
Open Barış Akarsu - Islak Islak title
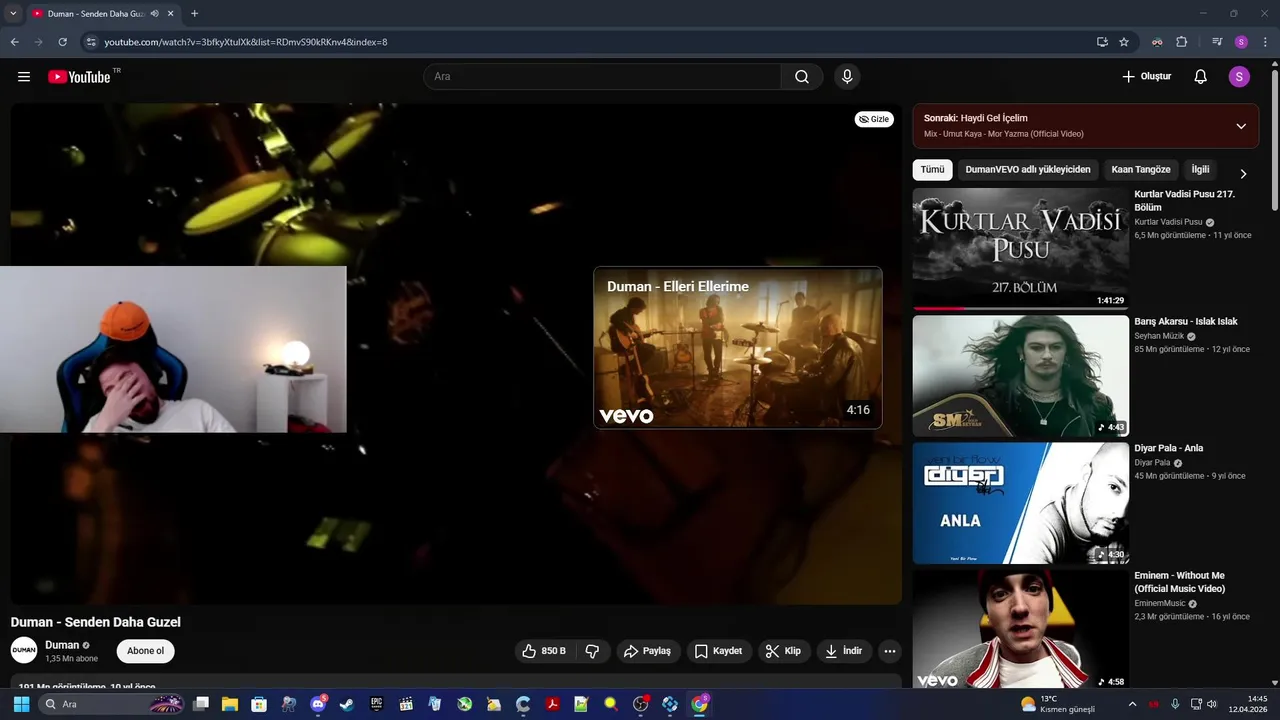(1186, 322)
